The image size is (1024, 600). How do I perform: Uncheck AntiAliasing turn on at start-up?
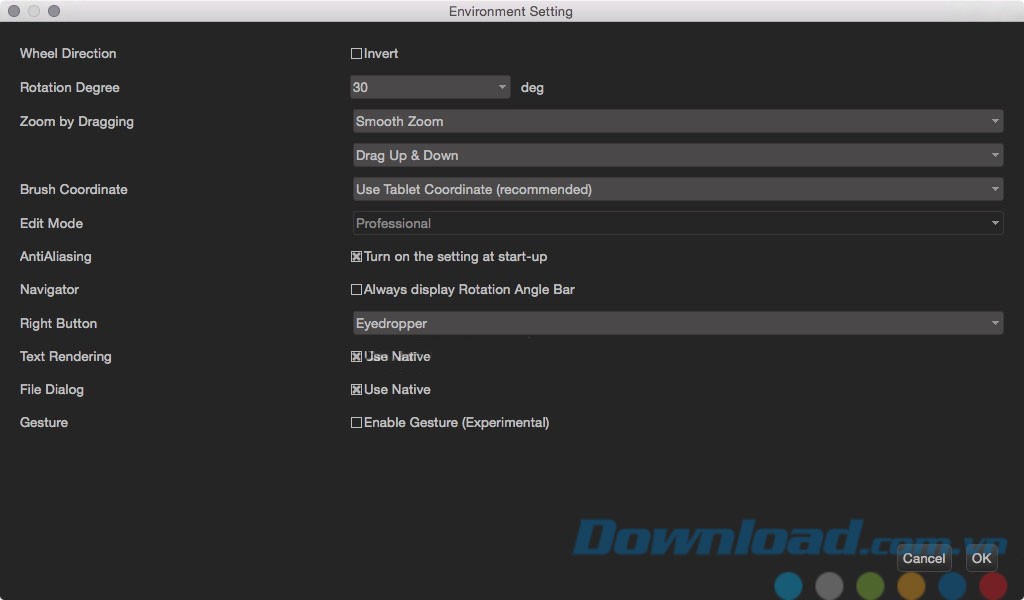click(357, 257)
